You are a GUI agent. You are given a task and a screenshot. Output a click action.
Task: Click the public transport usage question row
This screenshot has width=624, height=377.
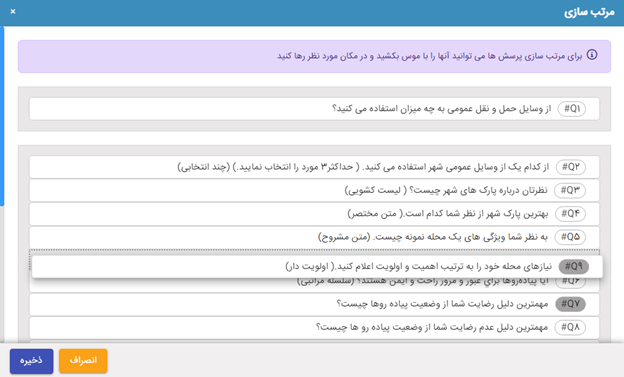pyautogui.click(x=314, y=109)
